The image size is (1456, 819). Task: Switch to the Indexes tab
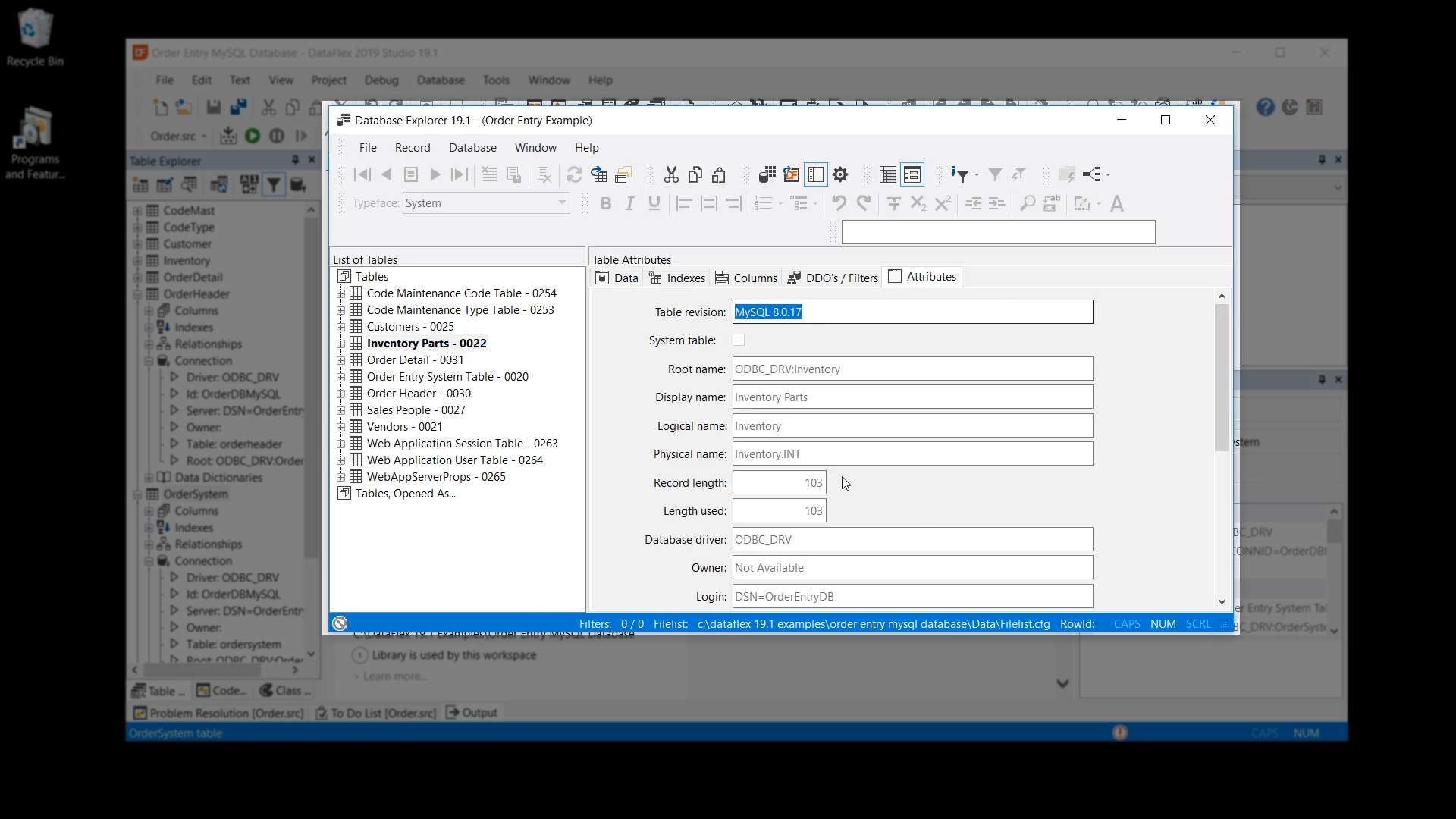coord(677,278)
